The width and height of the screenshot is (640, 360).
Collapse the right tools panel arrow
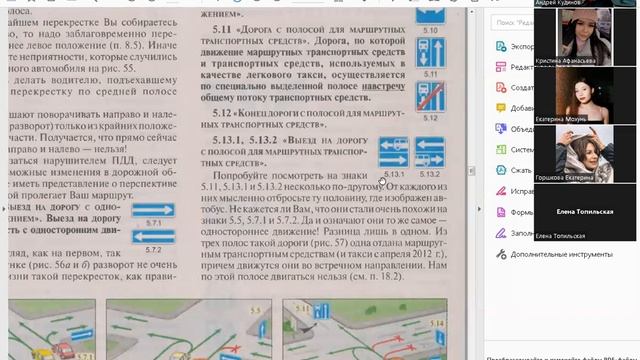tap(479, 209)
